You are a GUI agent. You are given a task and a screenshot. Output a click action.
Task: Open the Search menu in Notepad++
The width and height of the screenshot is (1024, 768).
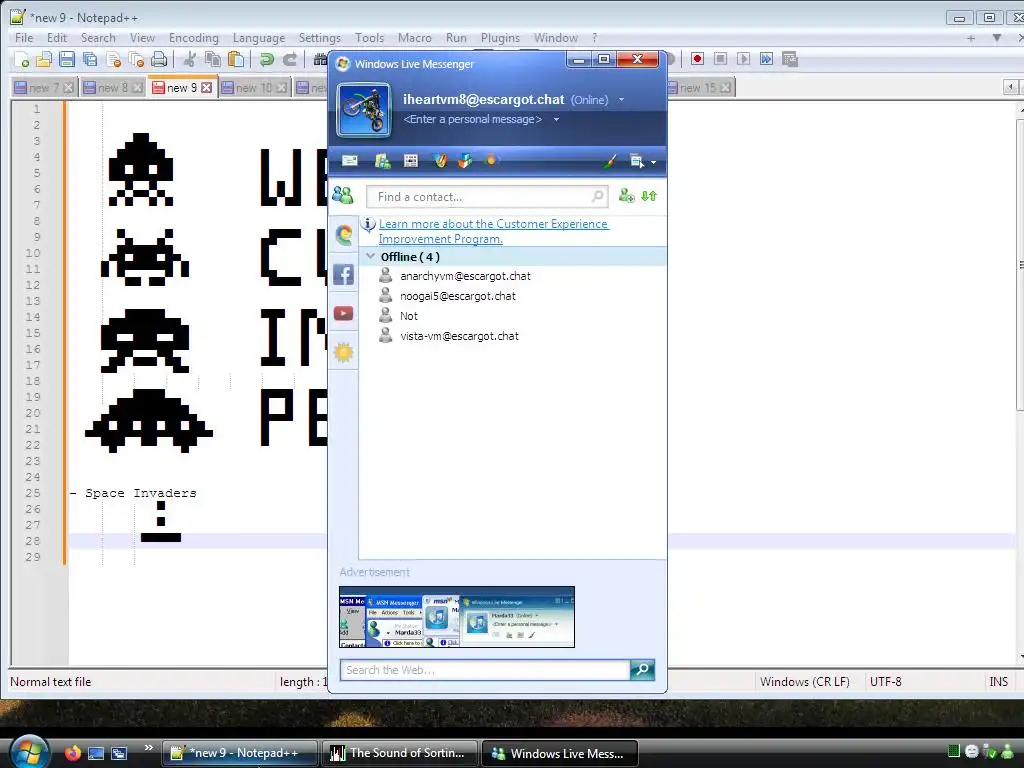click(x=98, y=38)
